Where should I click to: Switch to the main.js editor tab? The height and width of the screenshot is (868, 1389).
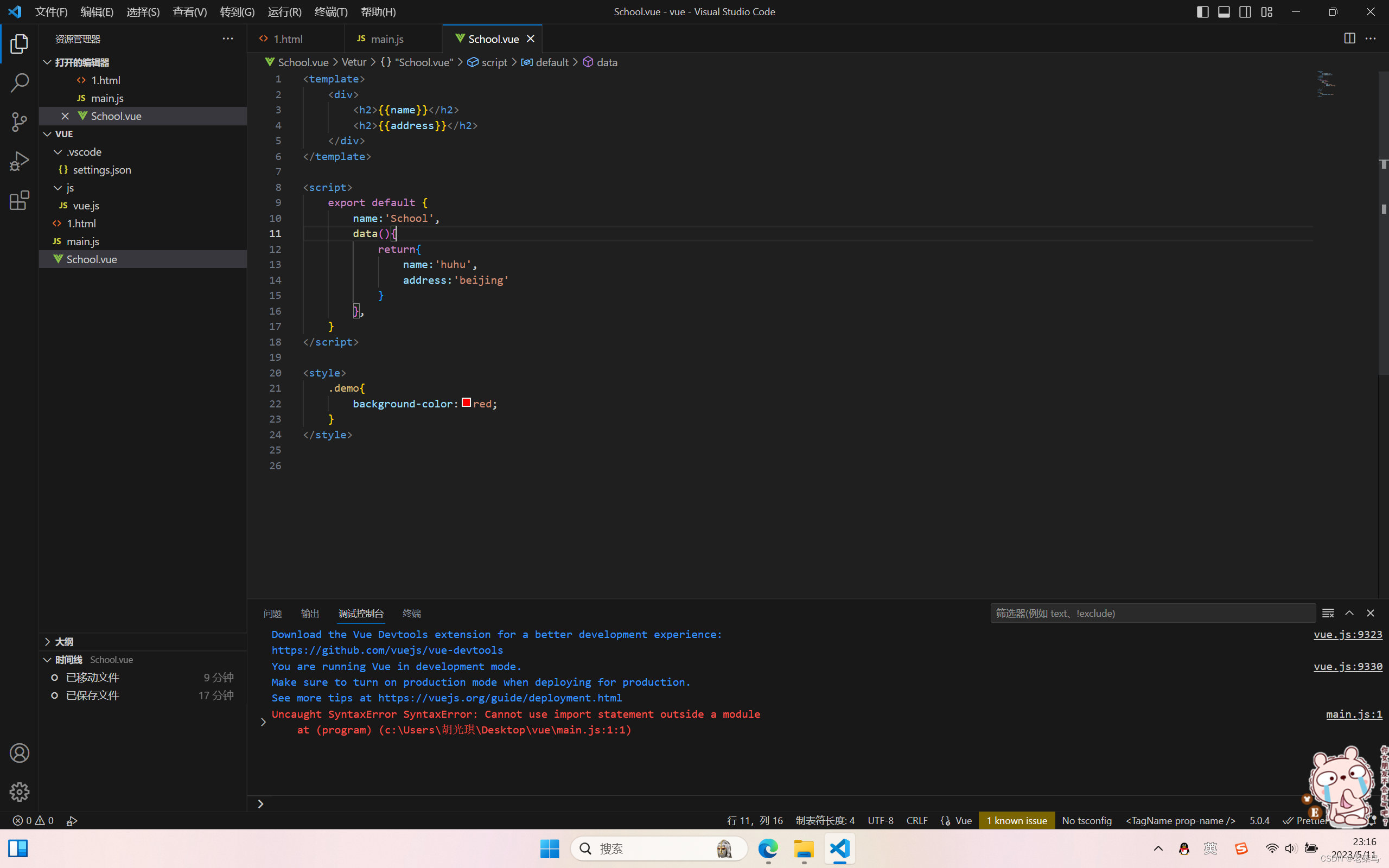click(x=386, y=39)
